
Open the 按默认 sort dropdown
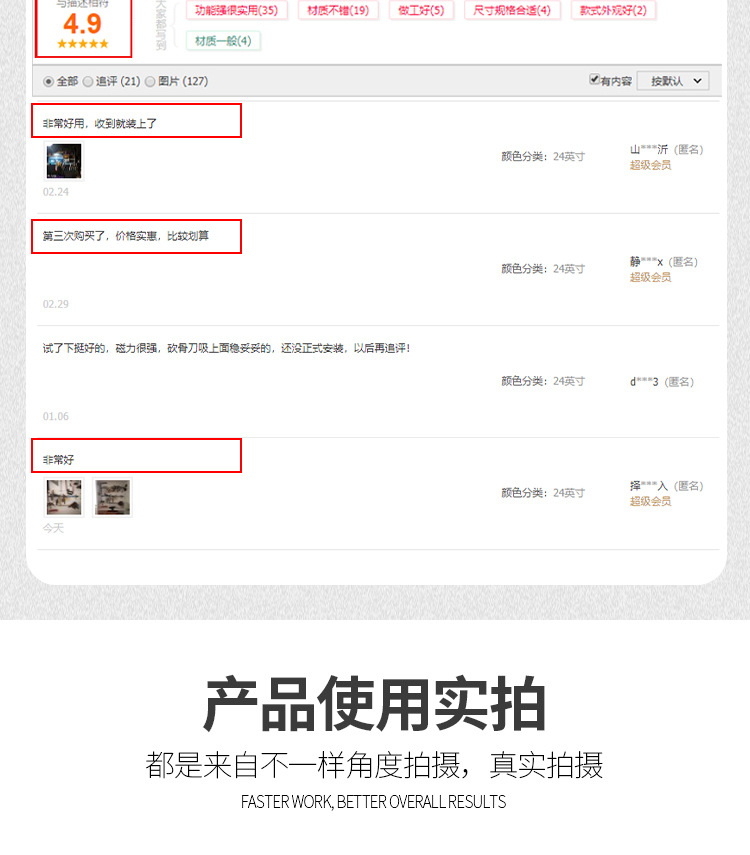(x=673, y=81)
